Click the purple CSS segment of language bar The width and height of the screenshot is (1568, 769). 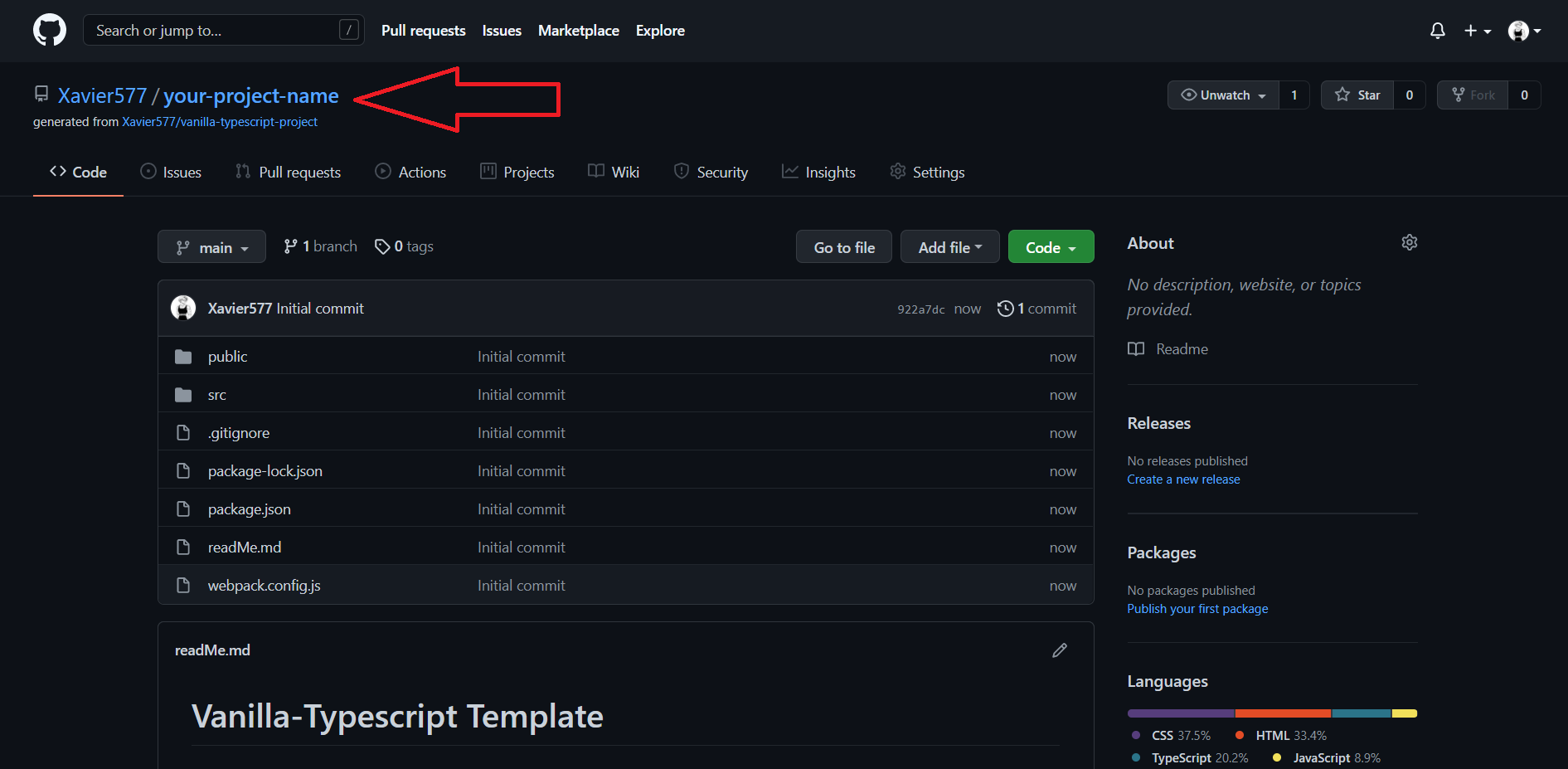(1181, 713)
